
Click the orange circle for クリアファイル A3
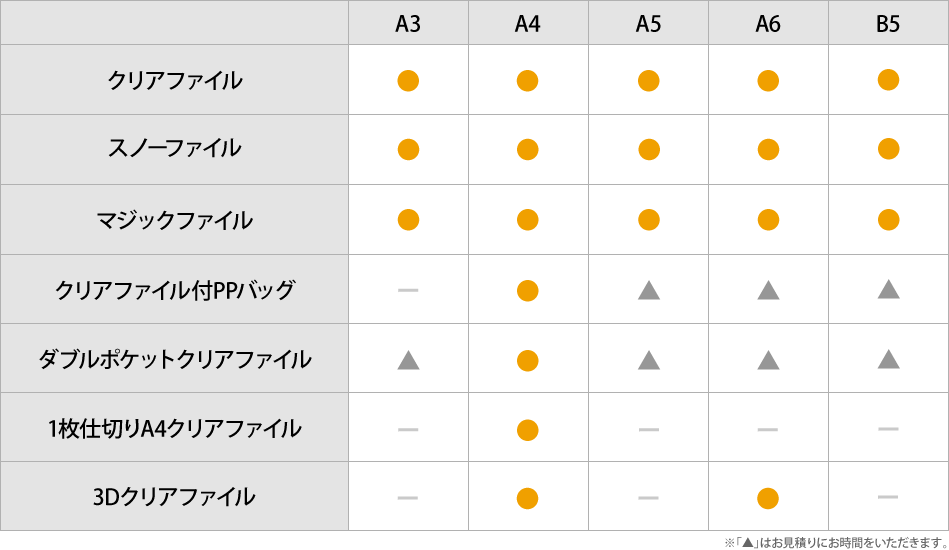408,80
